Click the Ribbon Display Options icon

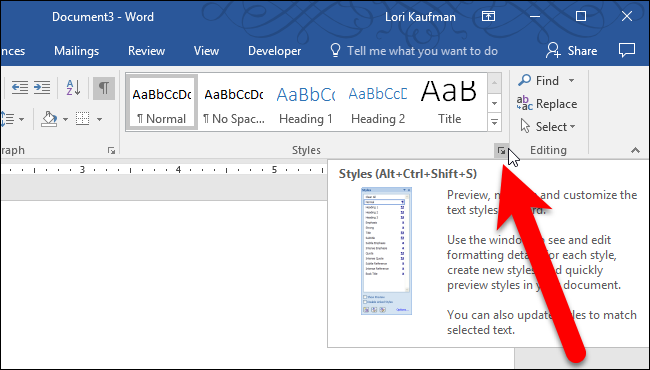[488, 17]
